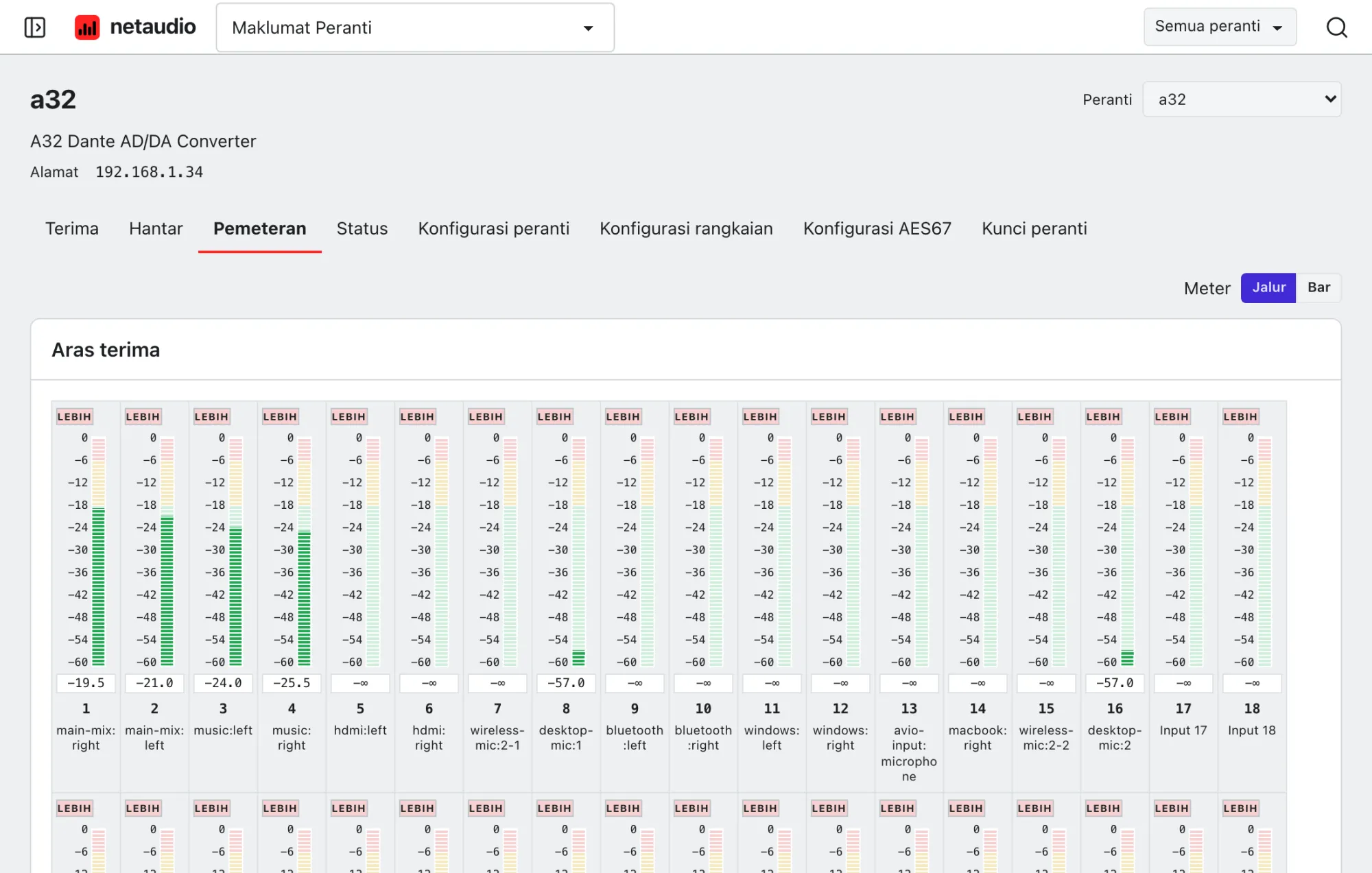Open the Konfigurasi rangkaian tab
This screenshot has width=1372, height=873.
[686, 228]
